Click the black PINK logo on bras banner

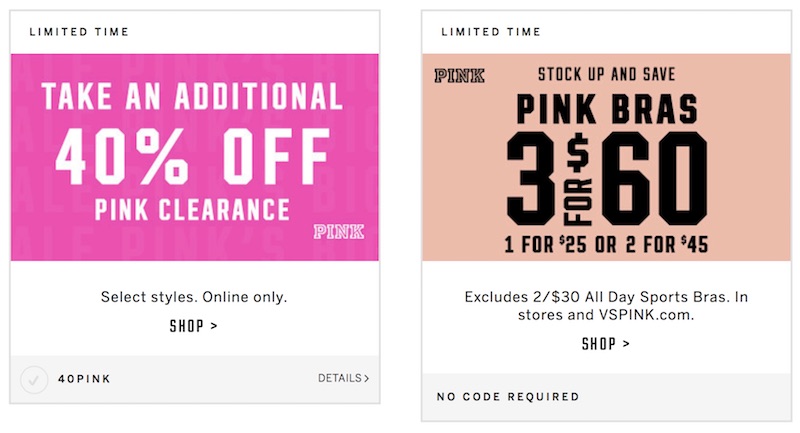click(459, 76)
